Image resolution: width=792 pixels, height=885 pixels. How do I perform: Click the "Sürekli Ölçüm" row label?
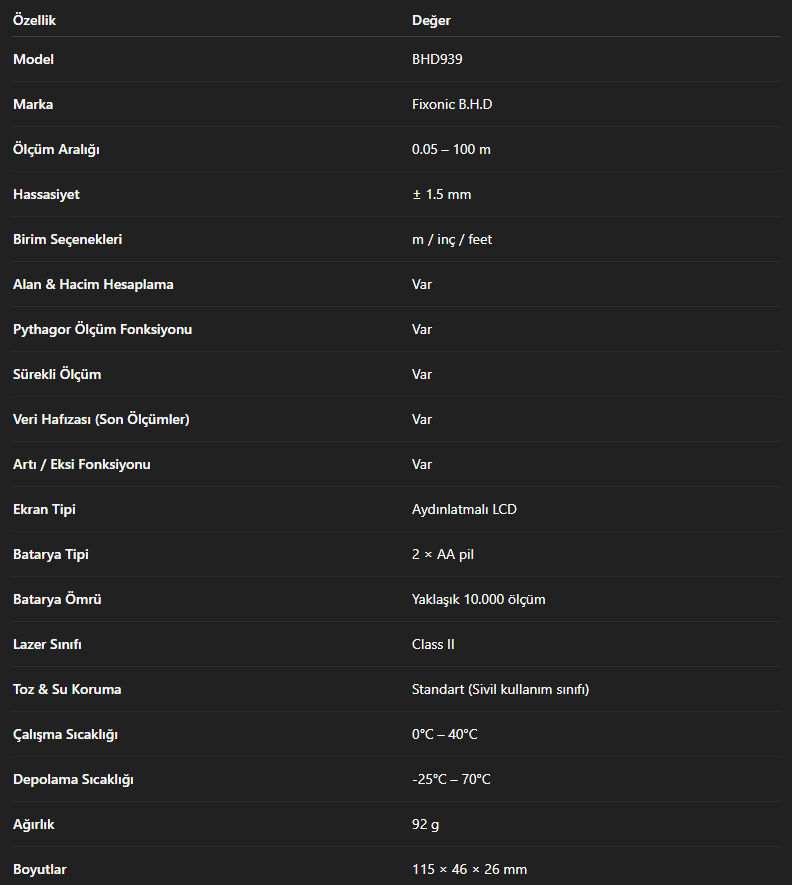(57, 374)
